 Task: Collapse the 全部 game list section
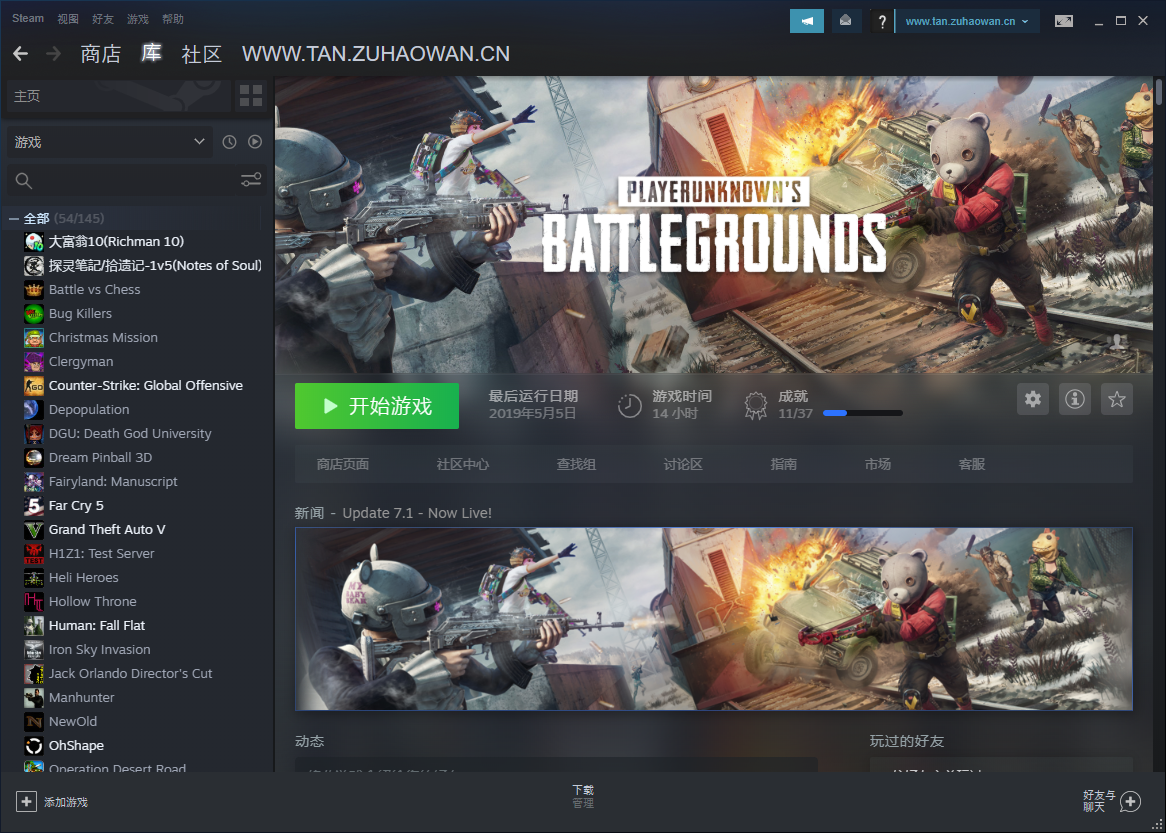(x=13, y=219)
